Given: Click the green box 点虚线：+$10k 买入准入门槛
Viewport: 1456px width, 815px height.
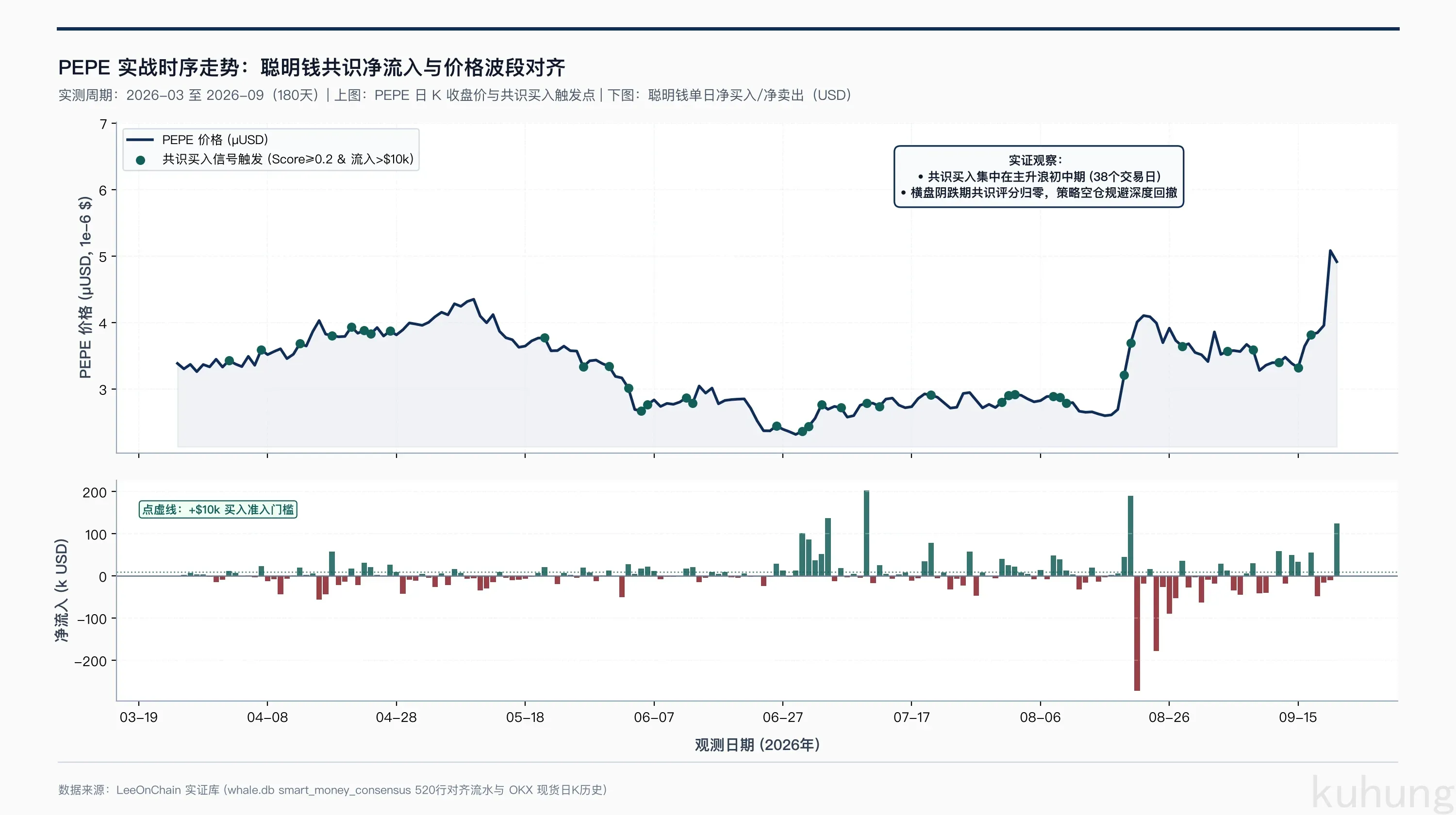Looking at the screenshot, I should pyautogui.click(x=218, y=509).
